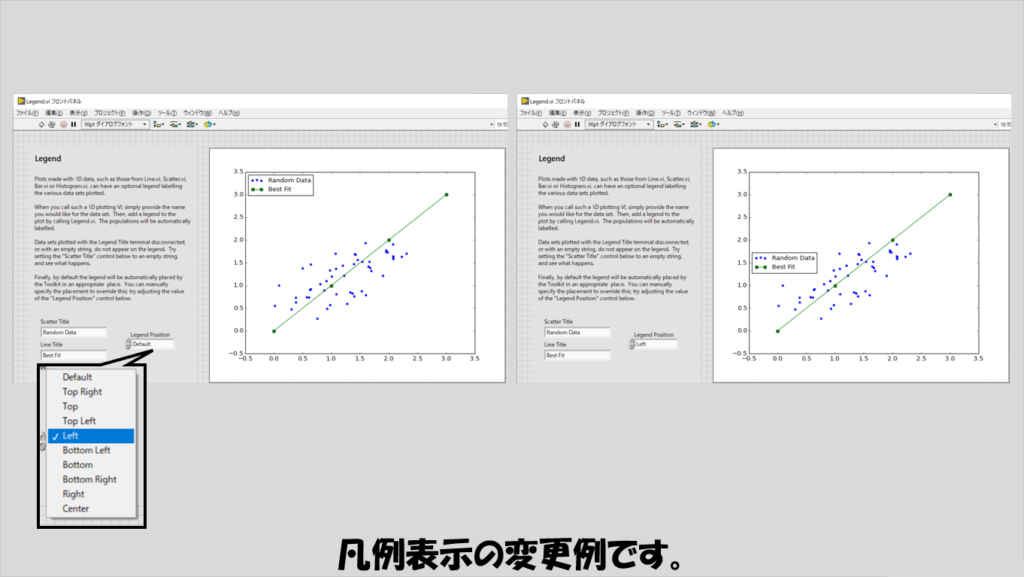Open Reorder tool in right window toolbar
This screenshot has height=577, width=1024.
pyautogui.click(x=712, y=125)
